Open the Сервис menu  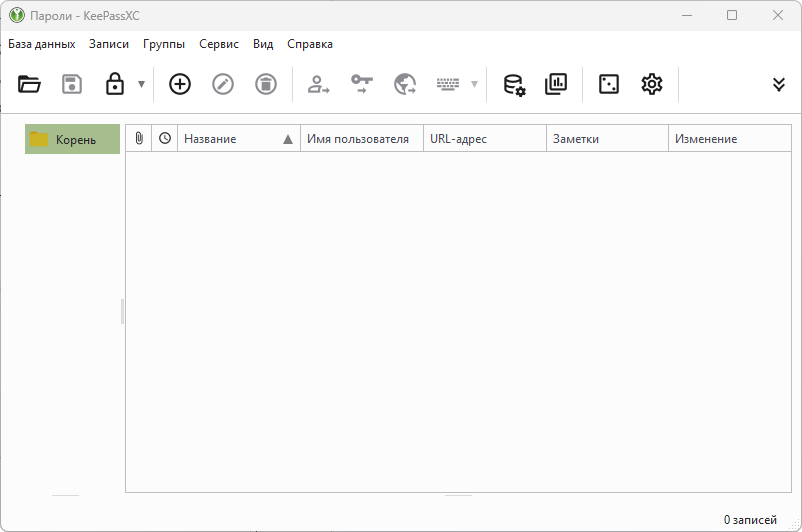click(219, 44)
